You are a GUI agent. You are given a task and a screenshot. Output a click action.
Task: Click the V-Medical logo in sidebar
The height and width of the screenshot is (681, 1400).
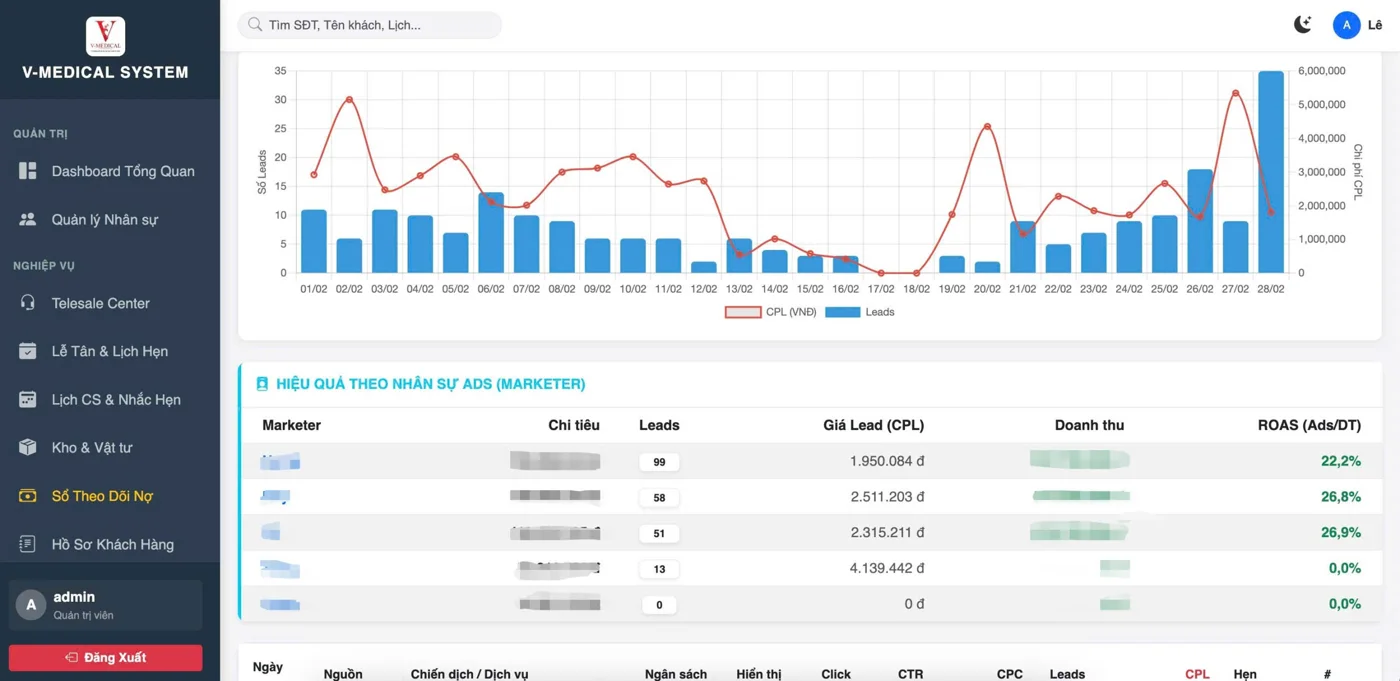(105, 36)
